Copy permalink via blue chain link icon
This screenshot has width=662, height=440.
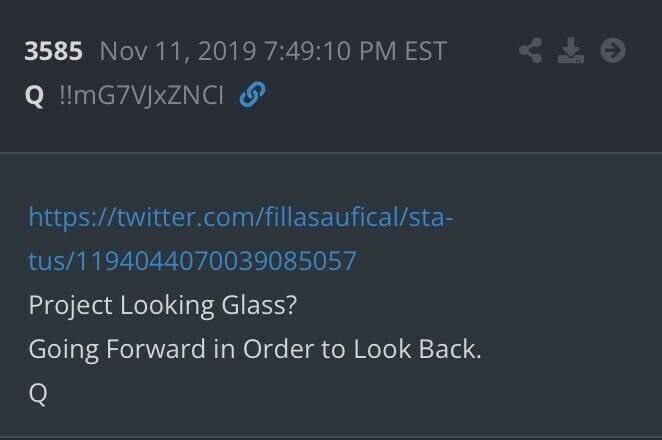click(x=252, y=94)
